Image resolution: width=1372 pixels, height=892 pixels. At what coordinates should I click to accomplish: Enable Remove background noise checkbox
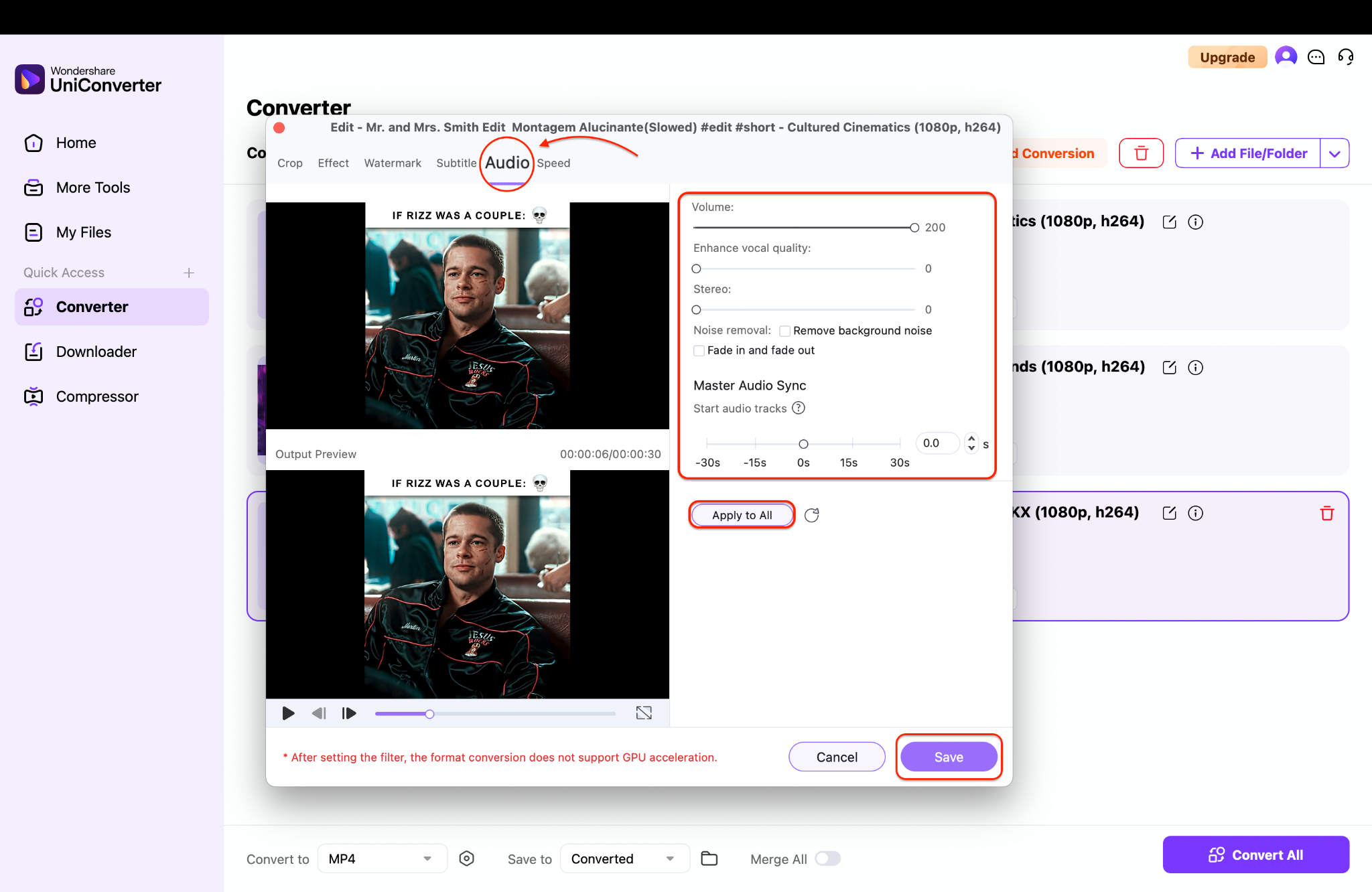point(784,331)
